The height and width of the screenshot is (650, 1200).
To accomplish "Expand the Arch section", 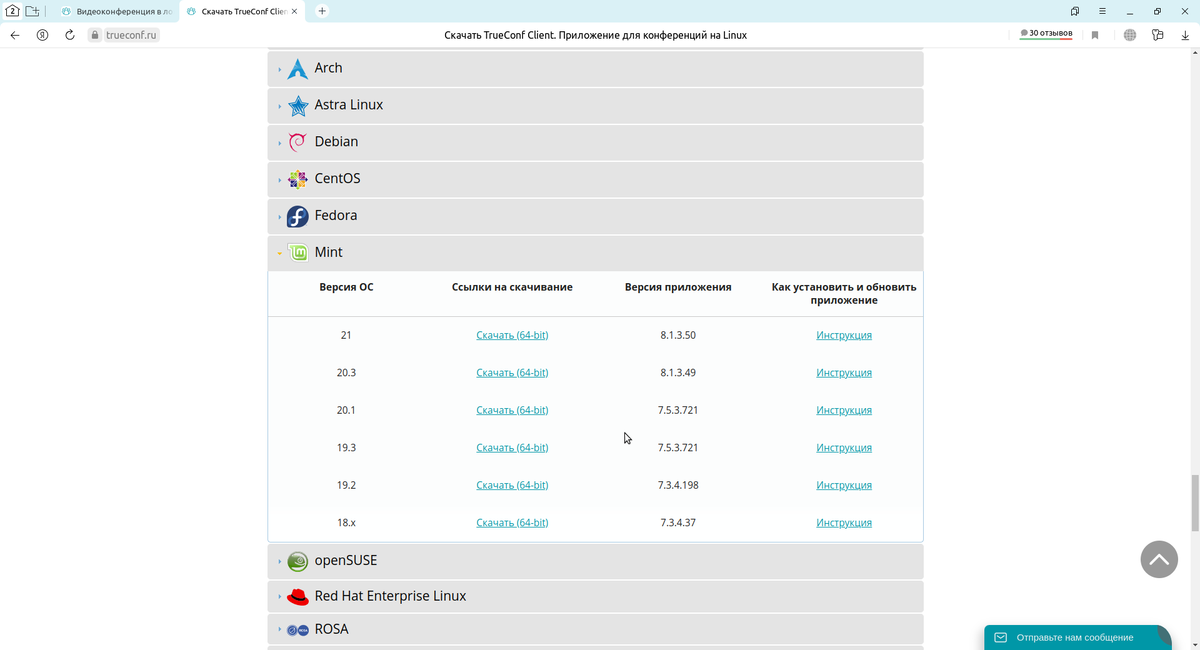I will tap(595, 69).
